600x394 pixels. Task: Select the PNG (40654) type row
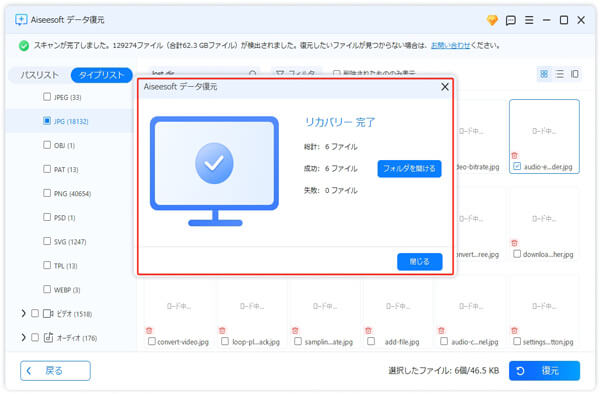71,193
